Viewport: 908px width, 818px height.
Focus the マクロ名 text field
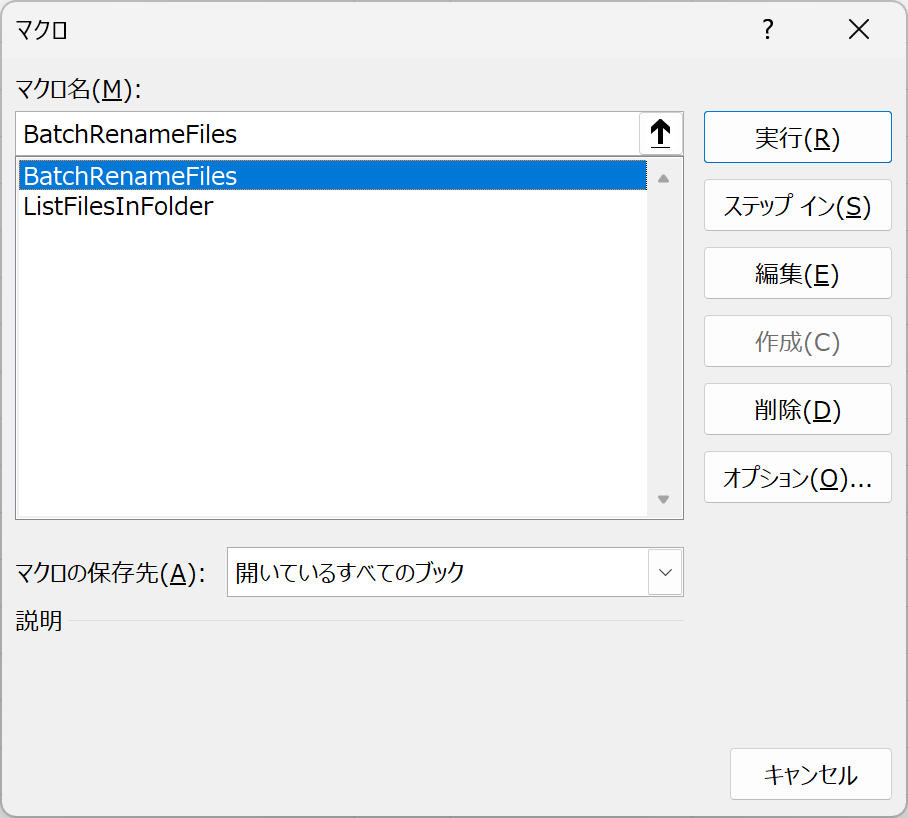point(328,134)
